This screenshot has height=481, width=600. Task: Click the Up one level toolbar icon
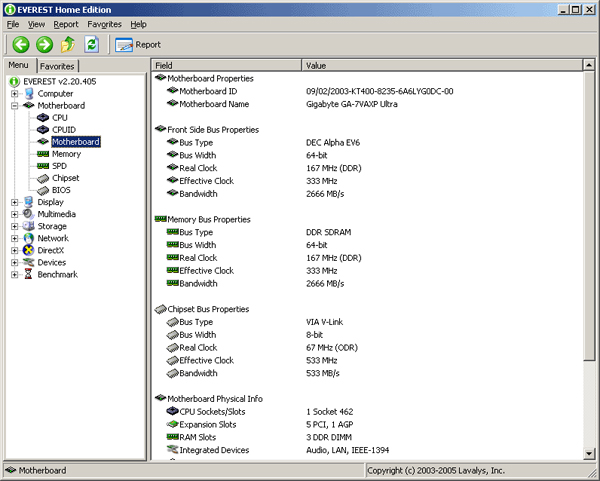coord(68,44)
